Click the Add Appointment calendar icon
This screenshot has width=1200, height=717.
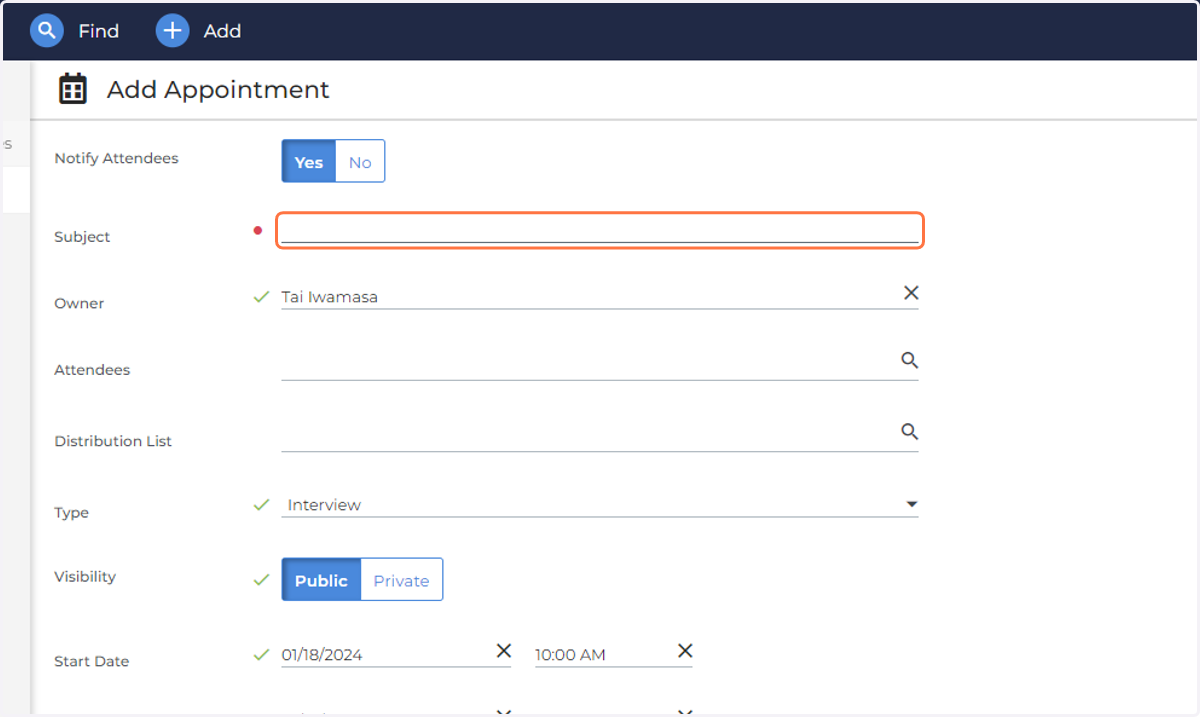pyautogui.click(x=72, y=89)
